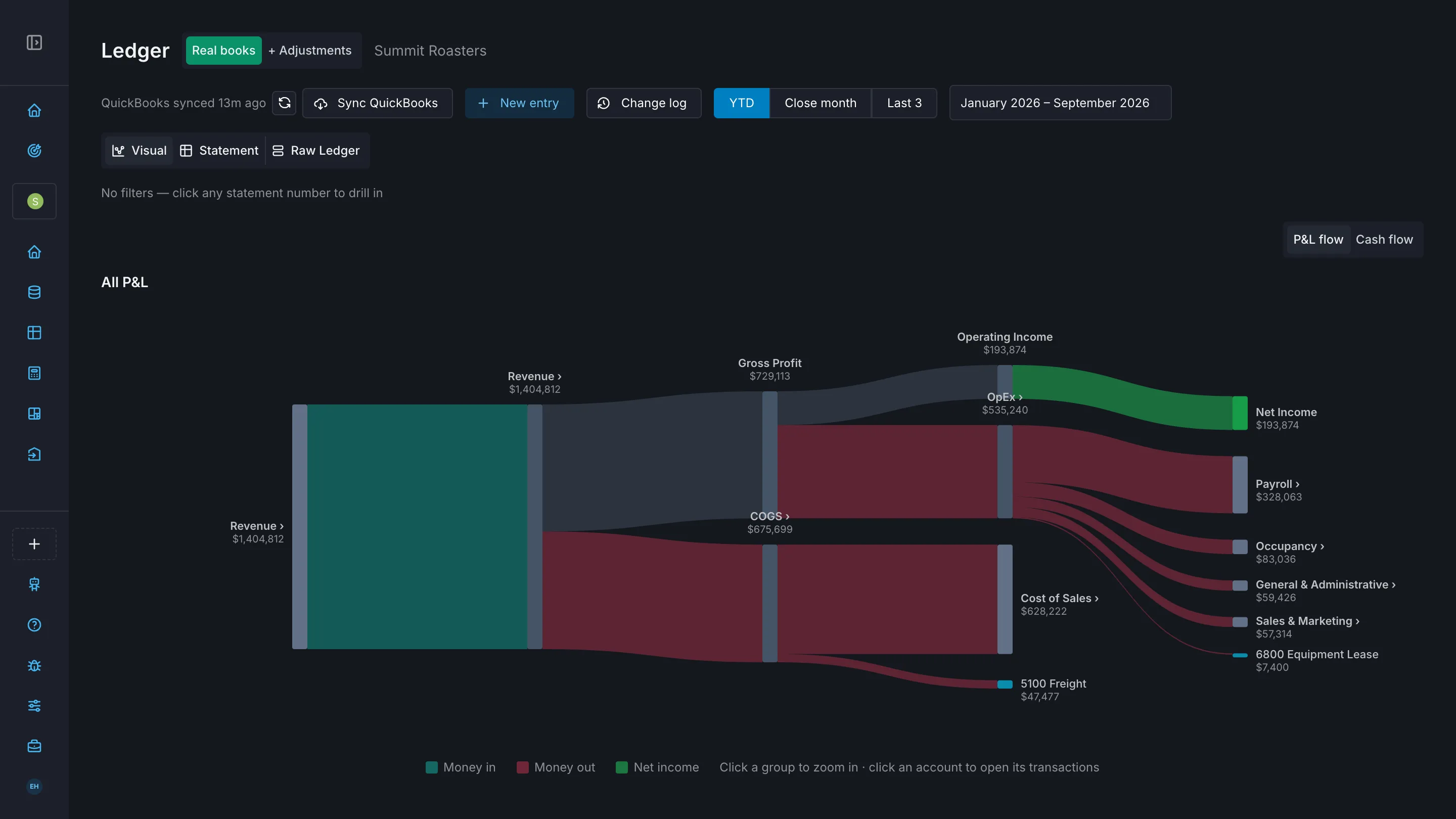Open the January 2026 – September 2026 date range picker
Image resolution: width=1456 pixels, height=819 pixels.
1060,103
